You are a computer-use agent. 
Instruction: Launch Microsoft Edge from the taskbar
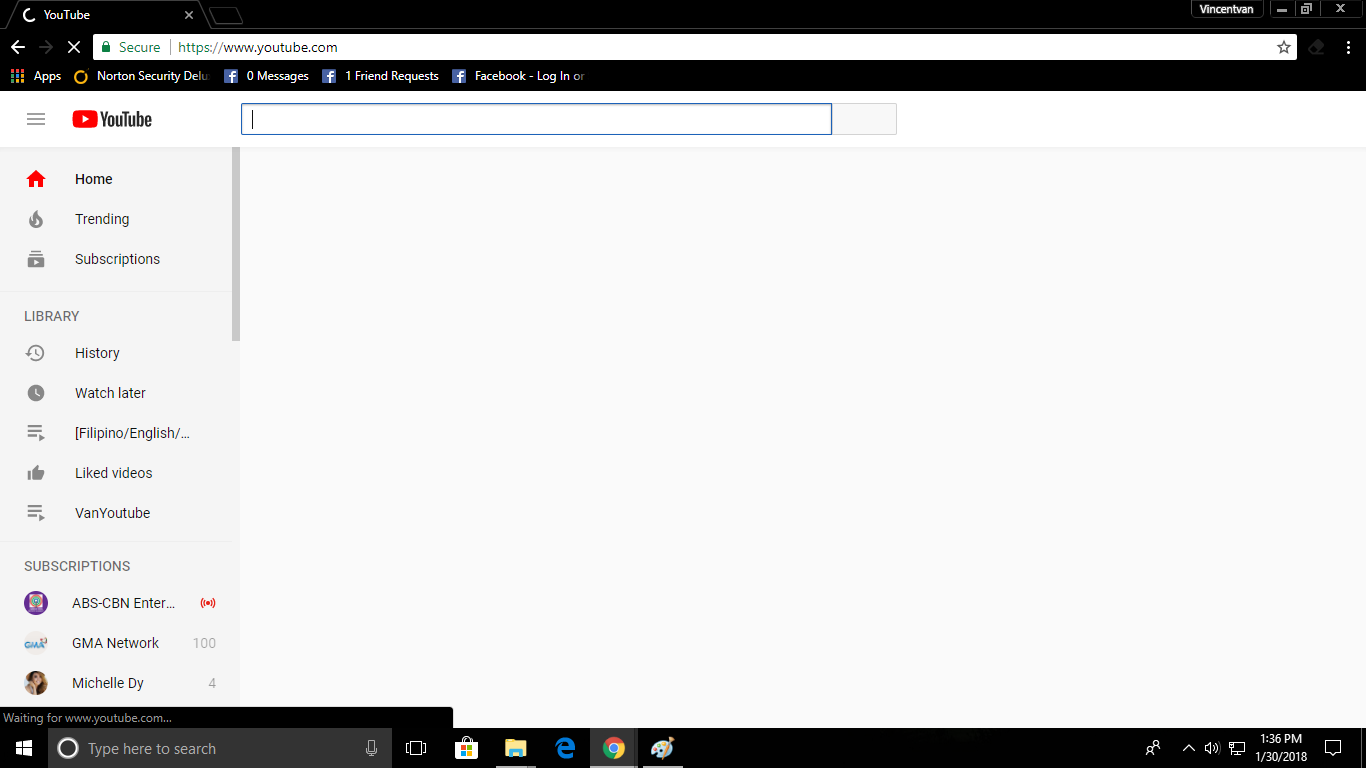coord(565,748)
